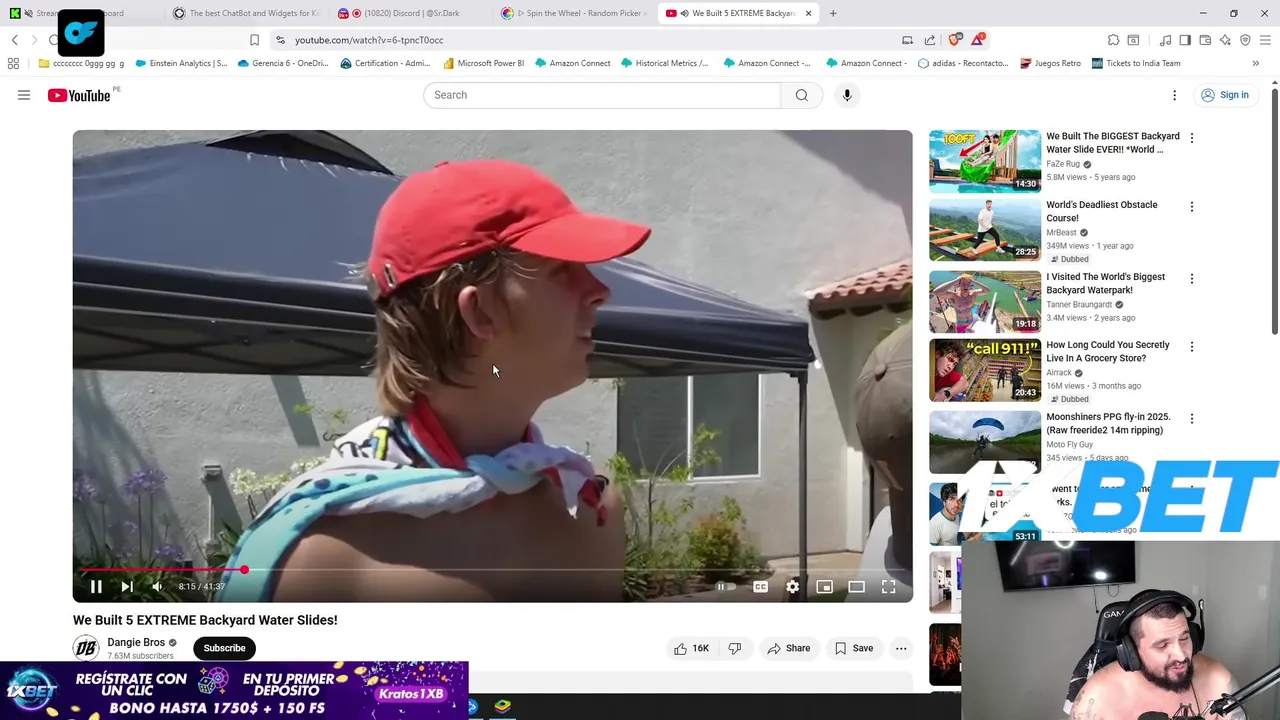Open the apps grid in bookmarks bar
Viewport: 1280px width, 720px height.
click(13, 63)
